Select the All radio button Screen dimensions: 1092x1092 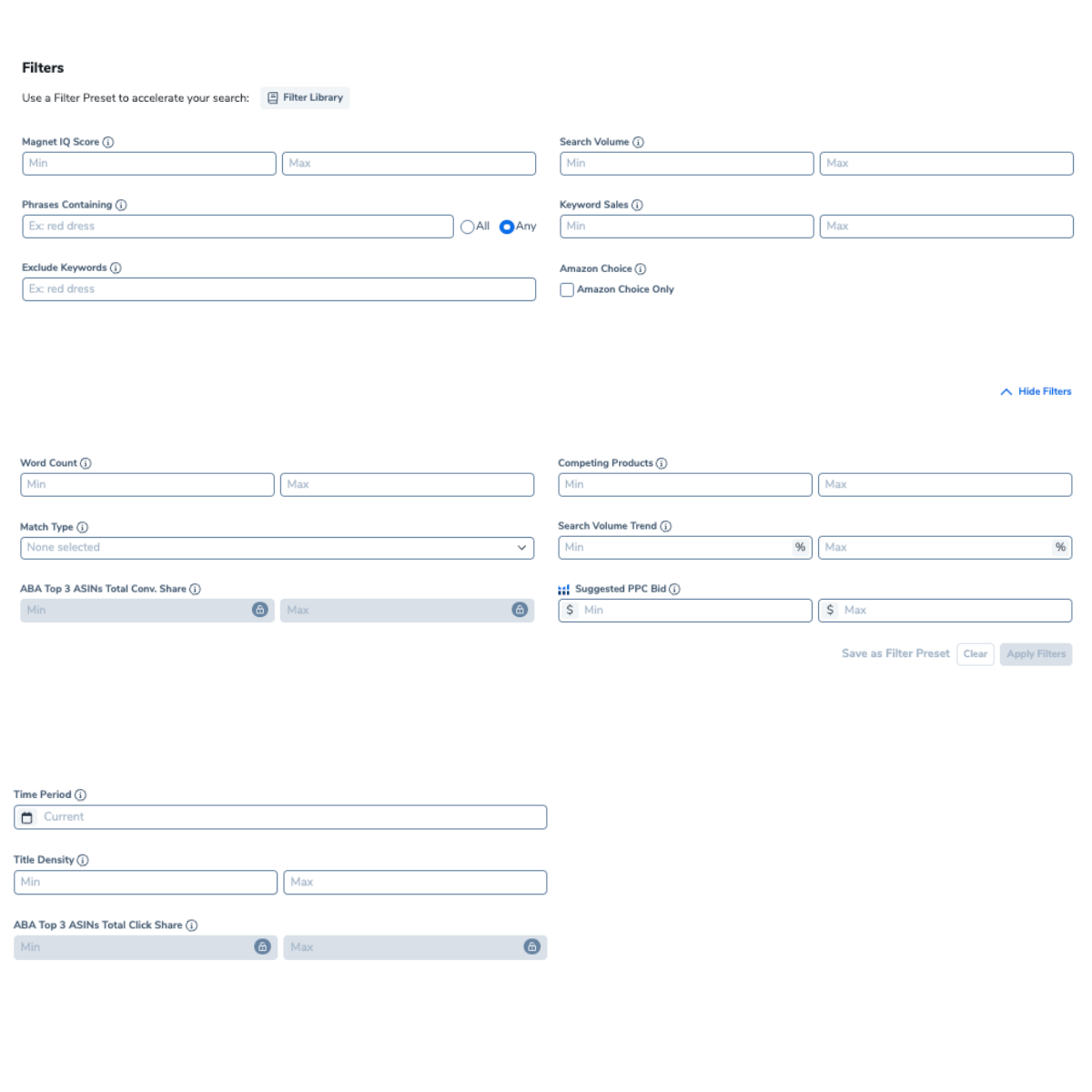click(x=468, y=227)
